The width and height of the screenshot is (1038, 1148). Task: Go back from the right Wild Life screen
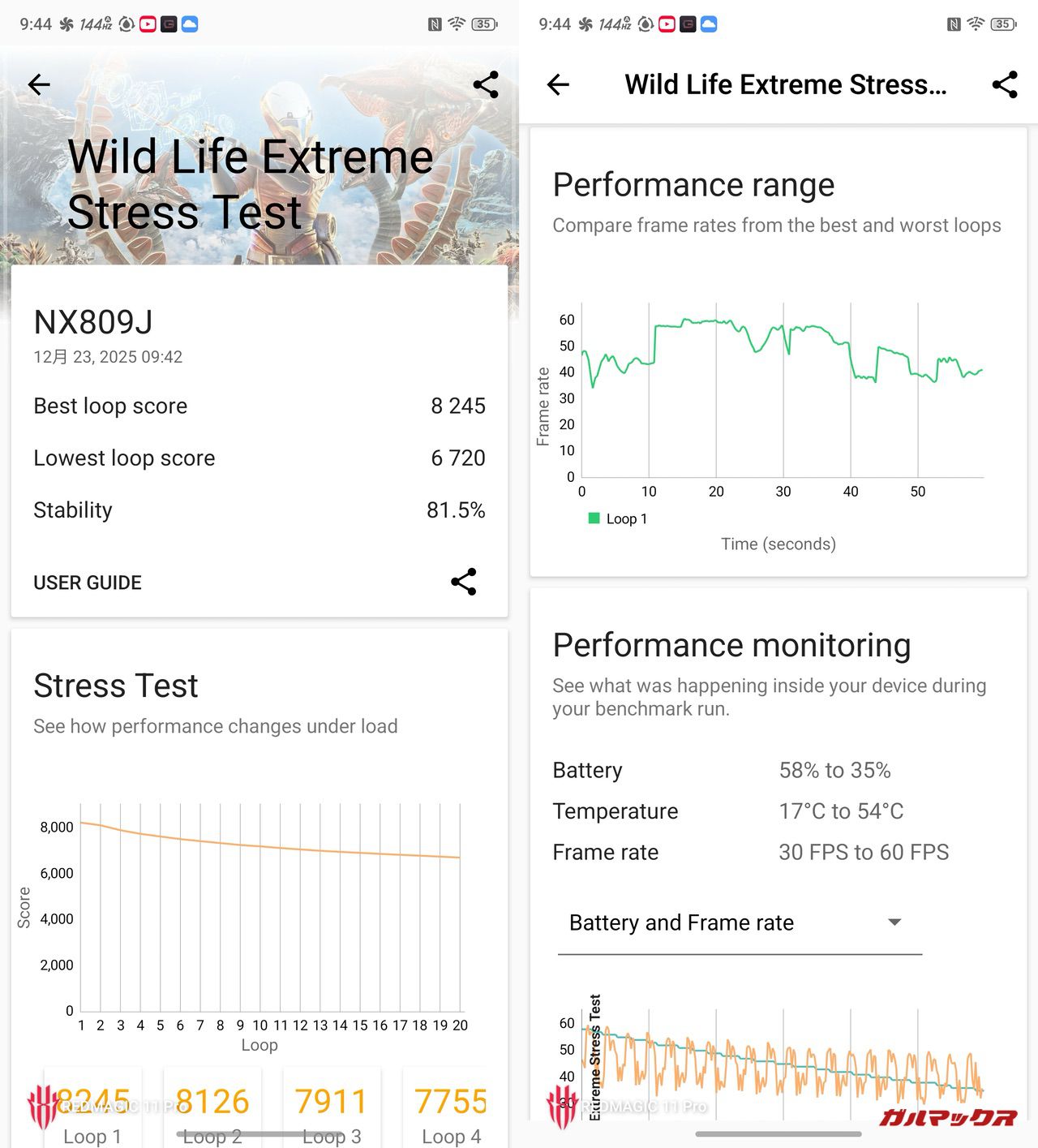coord(558,84)
